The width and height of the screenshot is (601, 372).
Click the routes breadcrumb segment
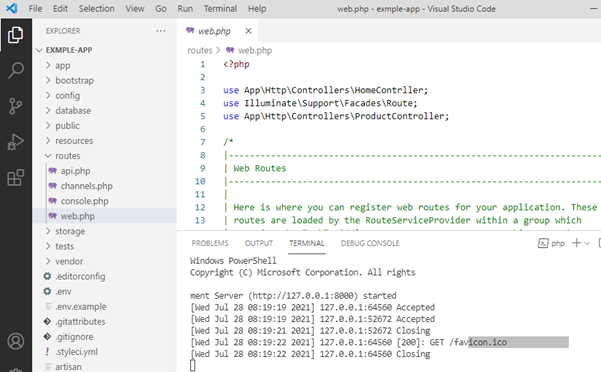200,50
